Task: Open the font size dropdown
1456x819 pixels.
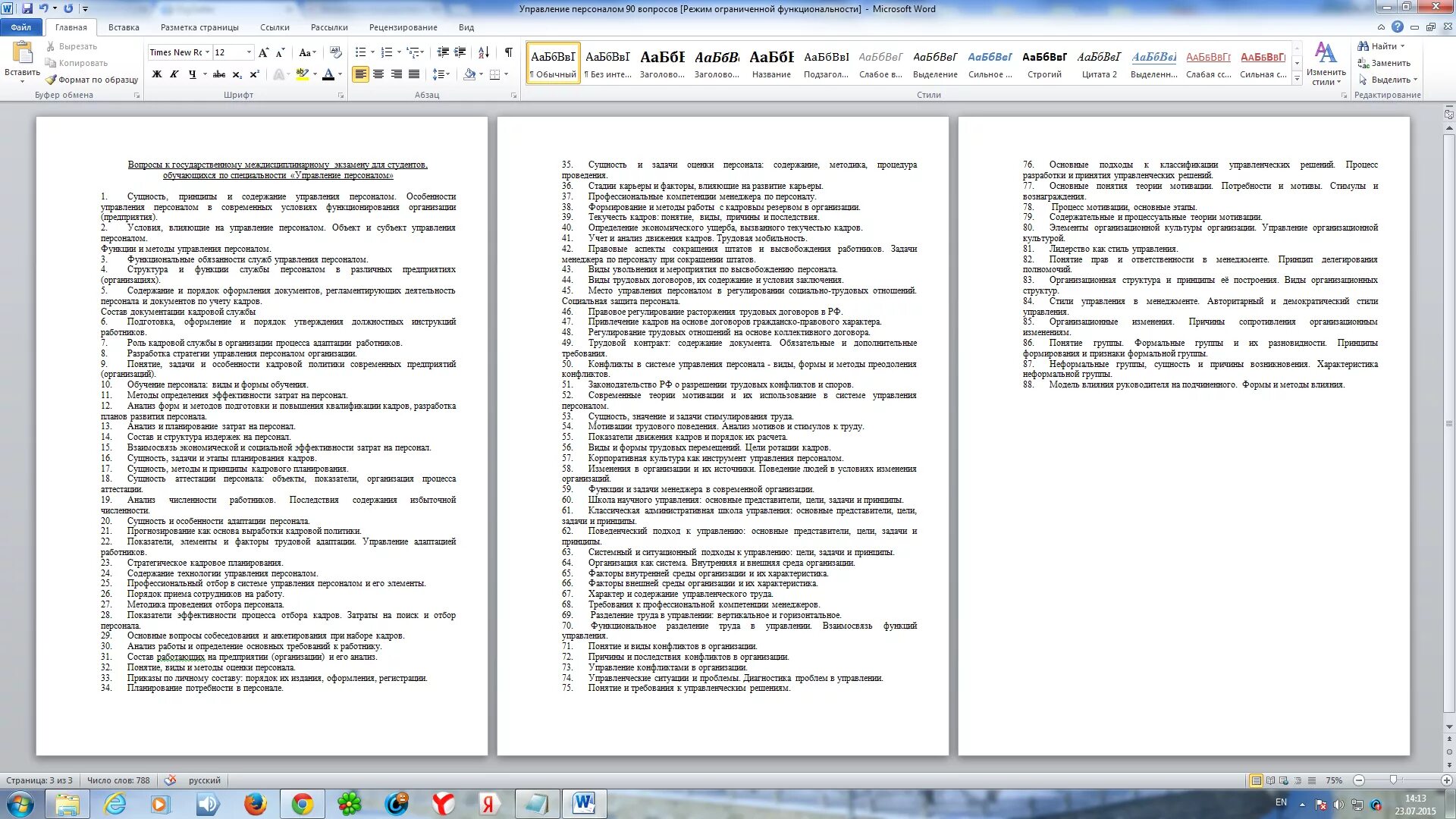Action: (x=249, y=52)
